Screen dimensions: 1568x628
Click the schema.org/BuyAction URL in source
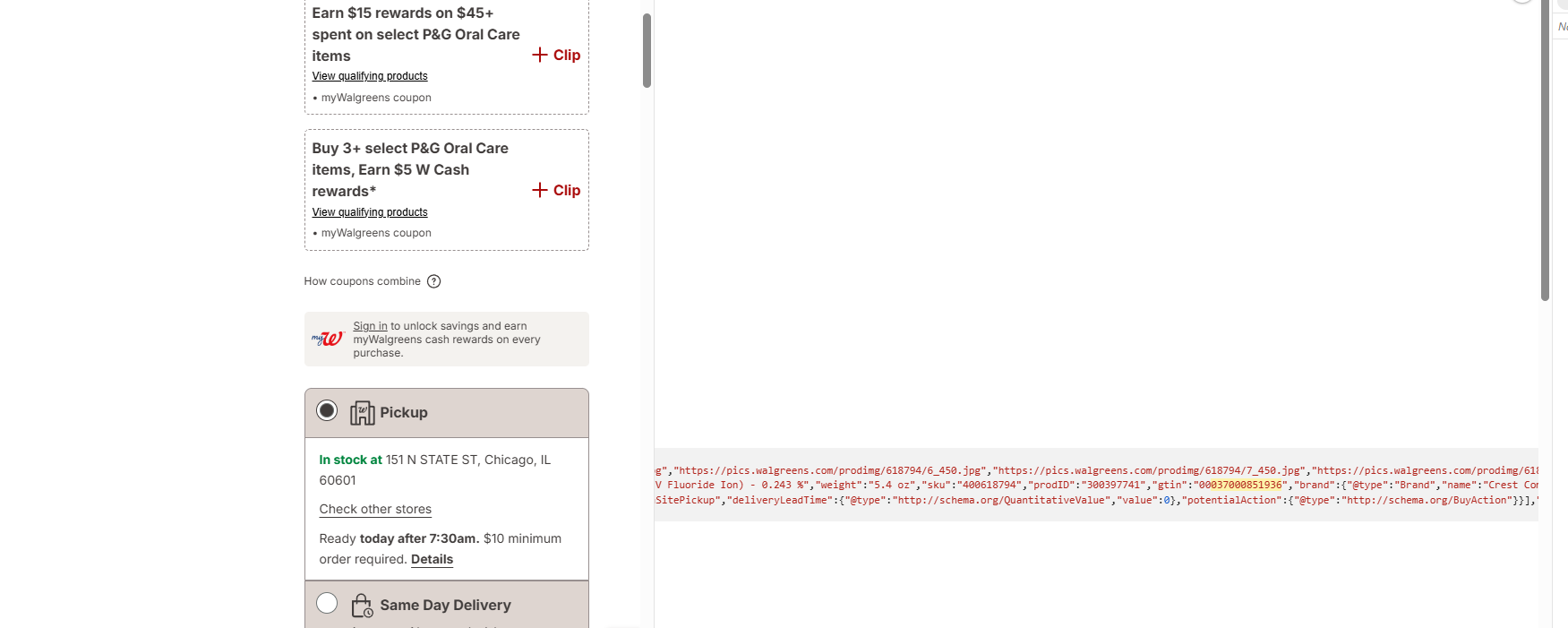(1427, 500)
